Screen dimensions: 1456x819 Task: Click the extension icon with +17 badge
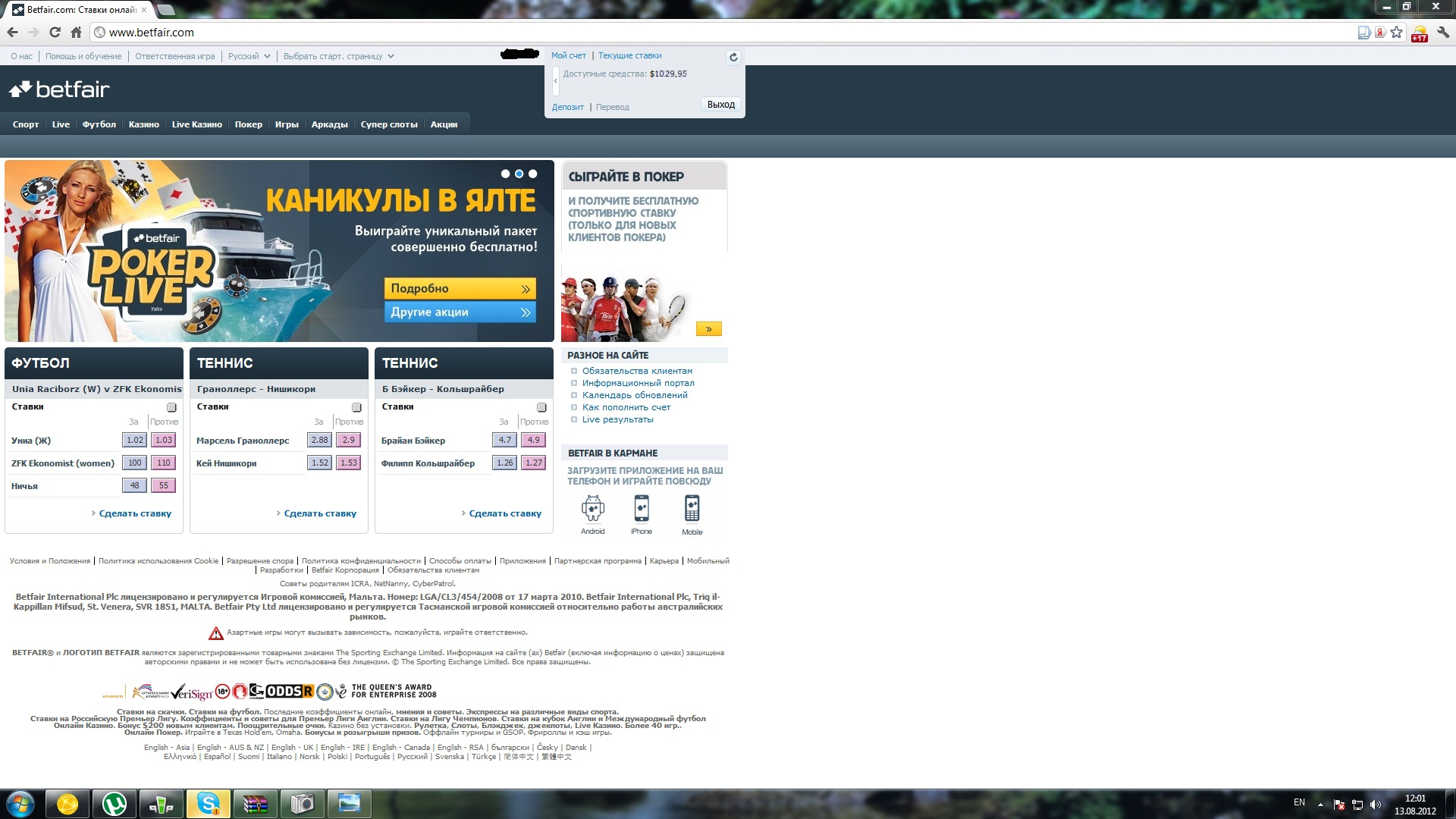pyautogui.click(x=1420, y=33)
